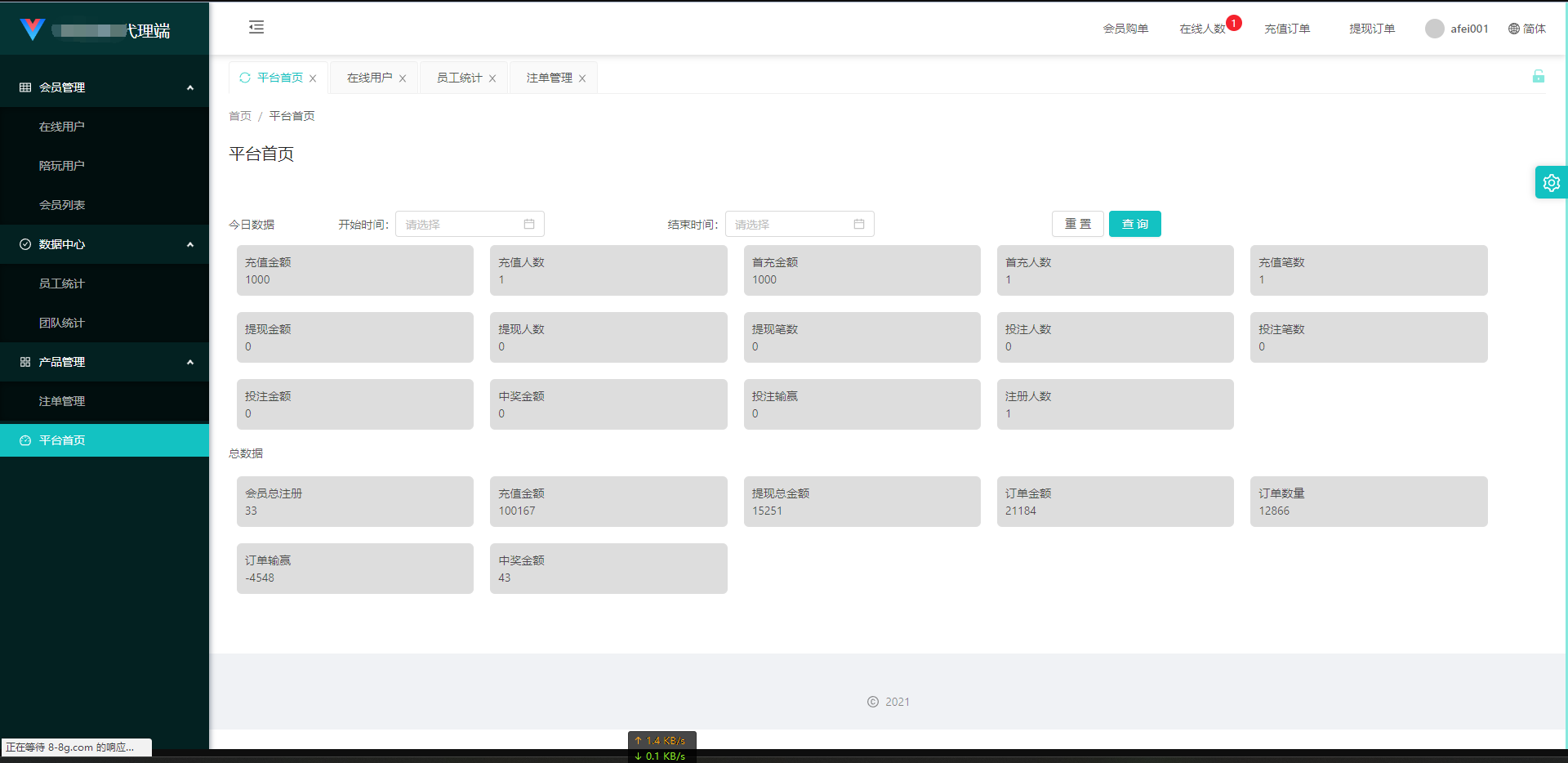The height and width of the screenshot is (763, 1568).
Task: Collapse the 产品管理 menu group
Action: click(190, 362)
